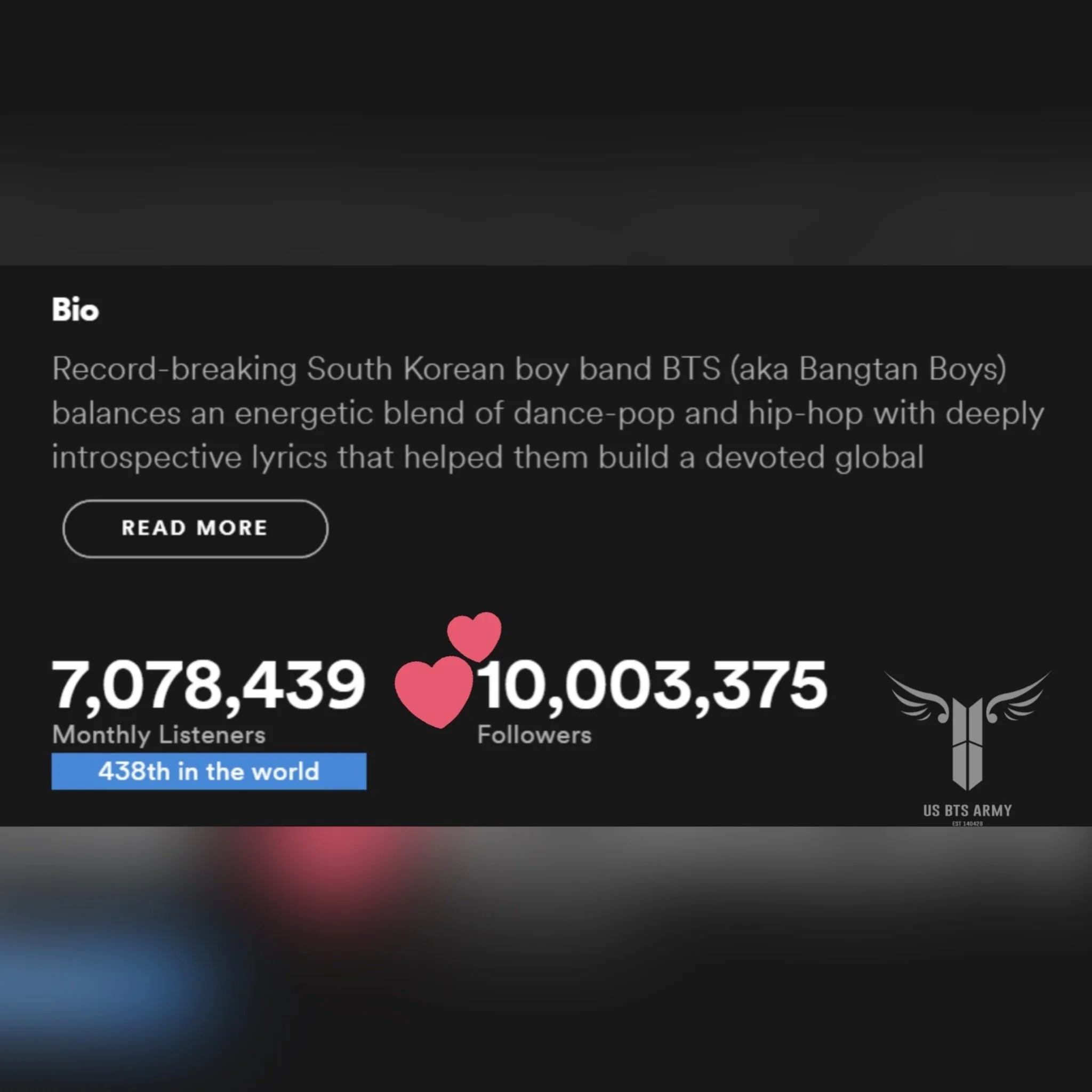
Task: Click the Followers label
Action: click(535, 735)
